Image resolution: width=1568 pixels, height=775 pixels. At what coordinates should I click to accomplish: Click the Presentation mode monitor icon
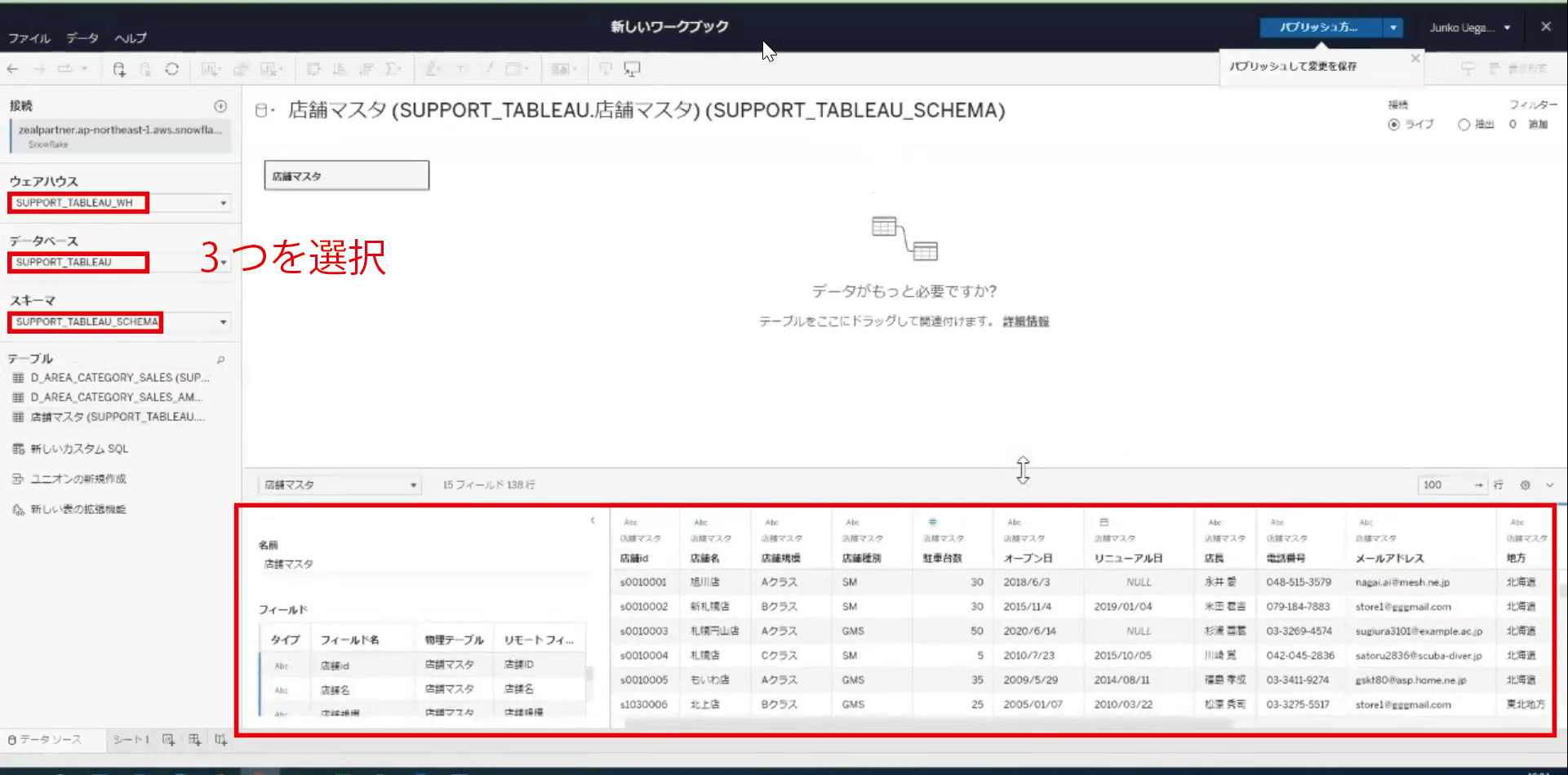click(x=632, y=69)
